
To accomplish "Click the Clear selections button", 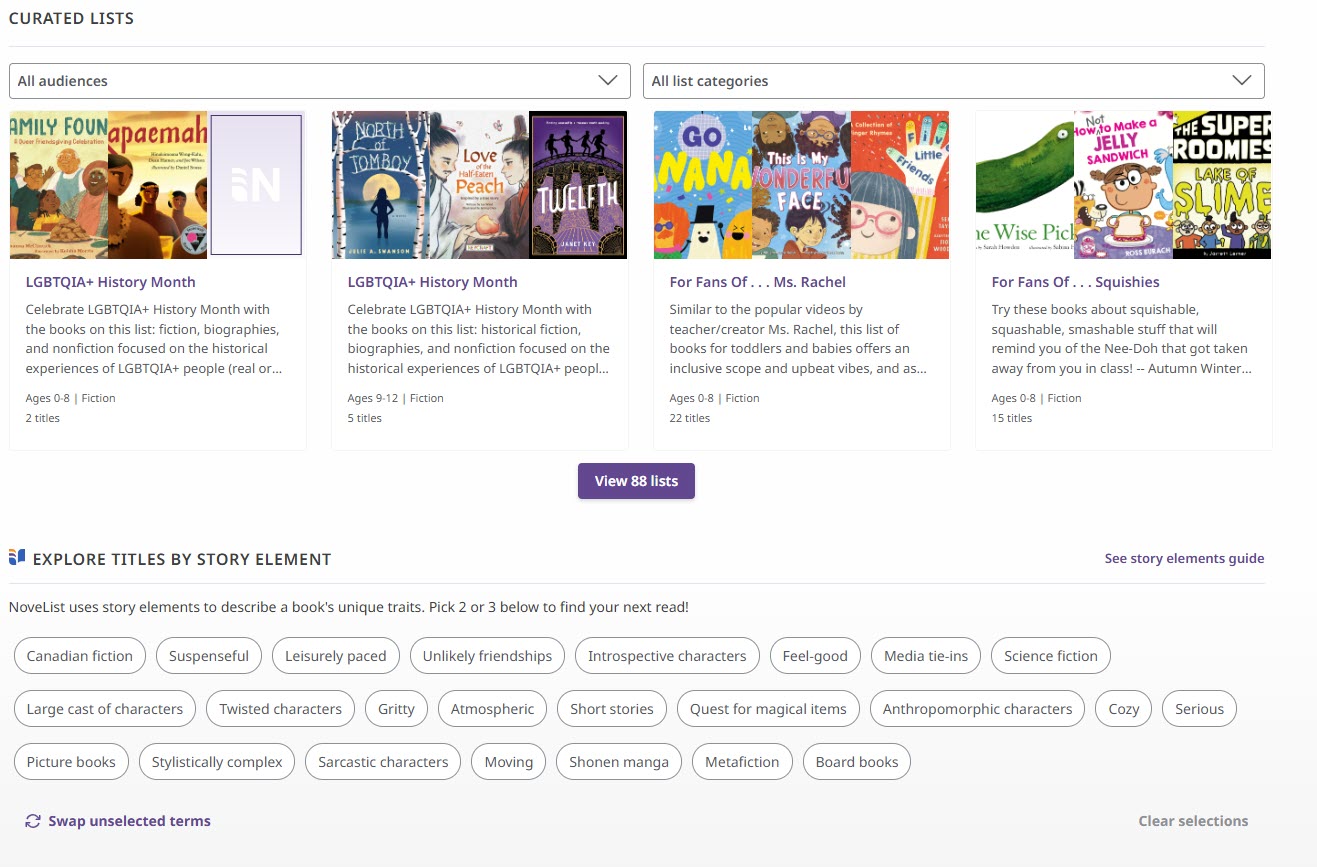I will point(1193,821).
